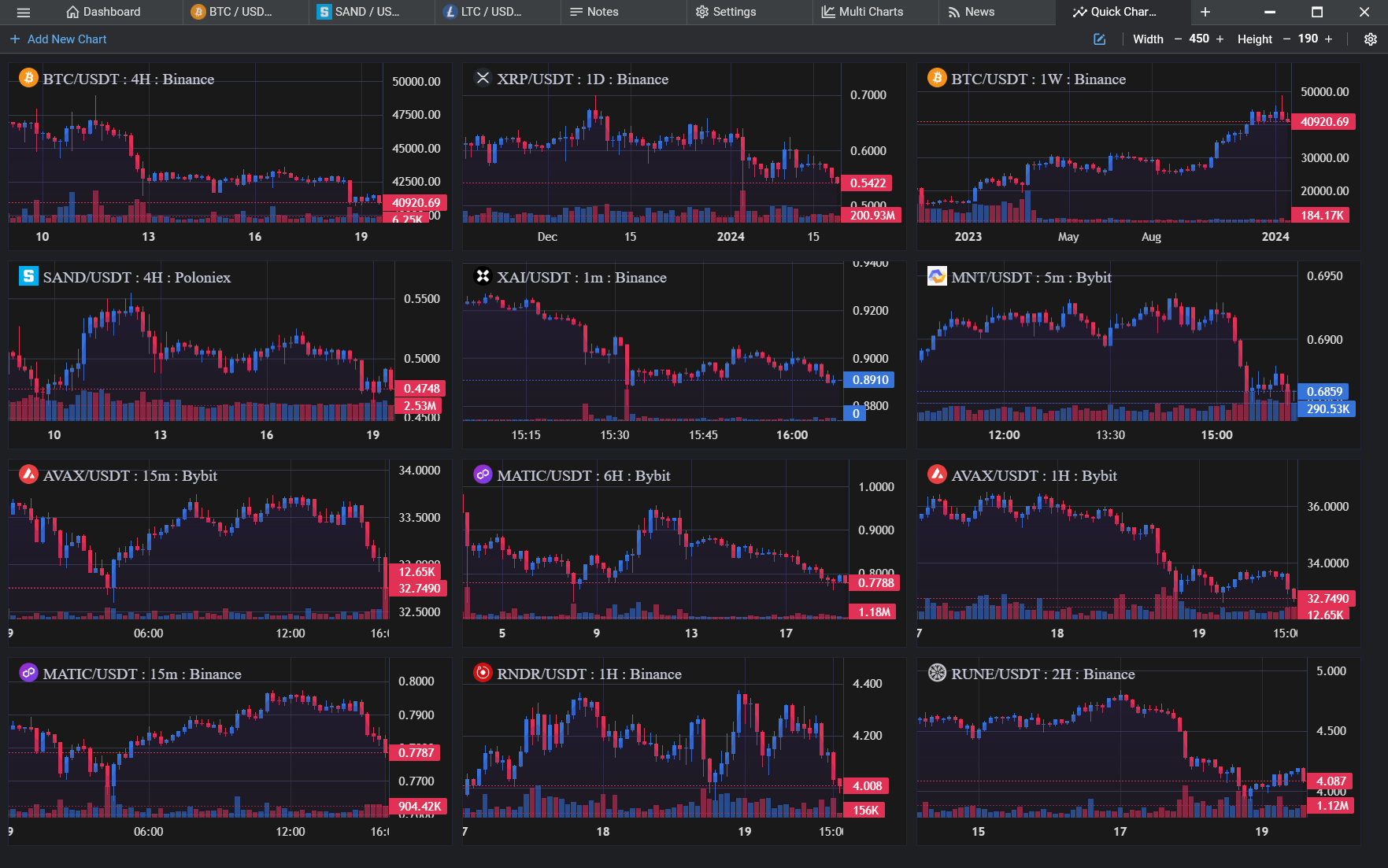Open the Multi Charts view

coord(864,12)
